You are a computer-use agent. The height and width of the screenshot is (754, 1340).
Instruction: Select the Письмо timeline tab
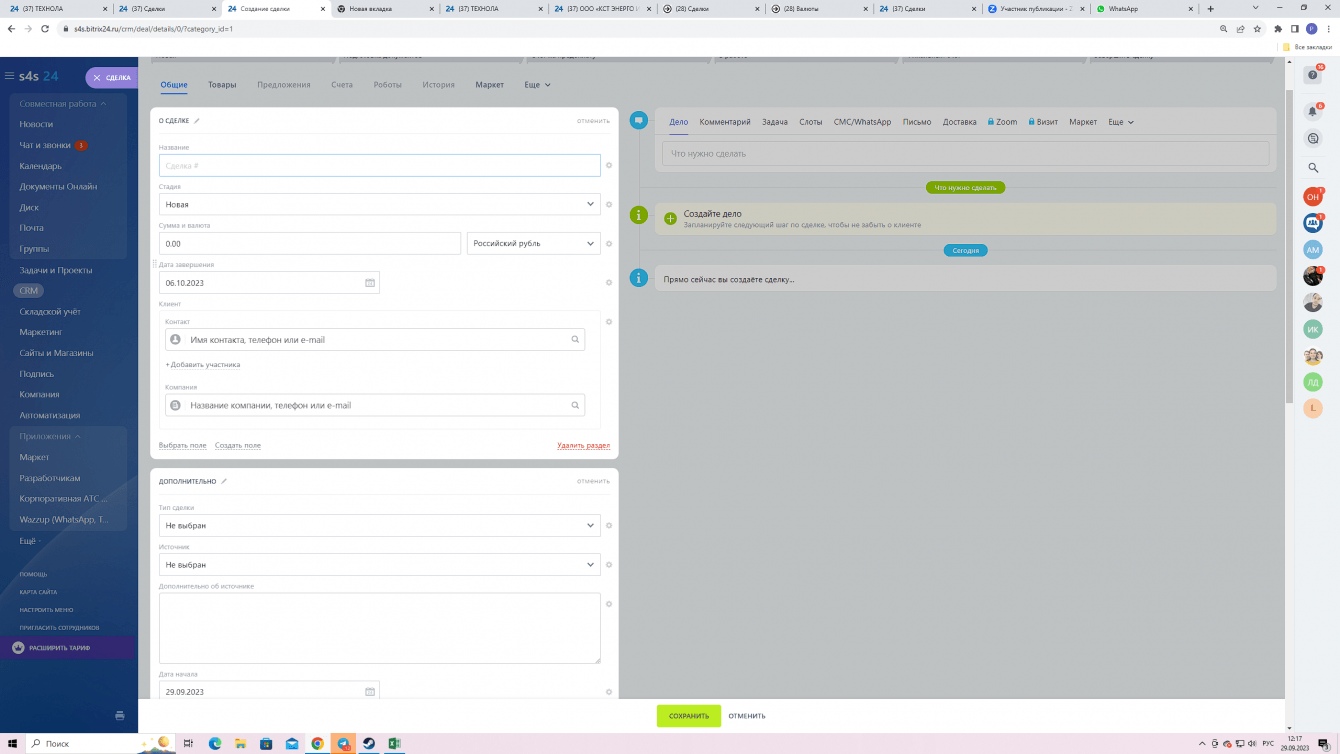917,122
